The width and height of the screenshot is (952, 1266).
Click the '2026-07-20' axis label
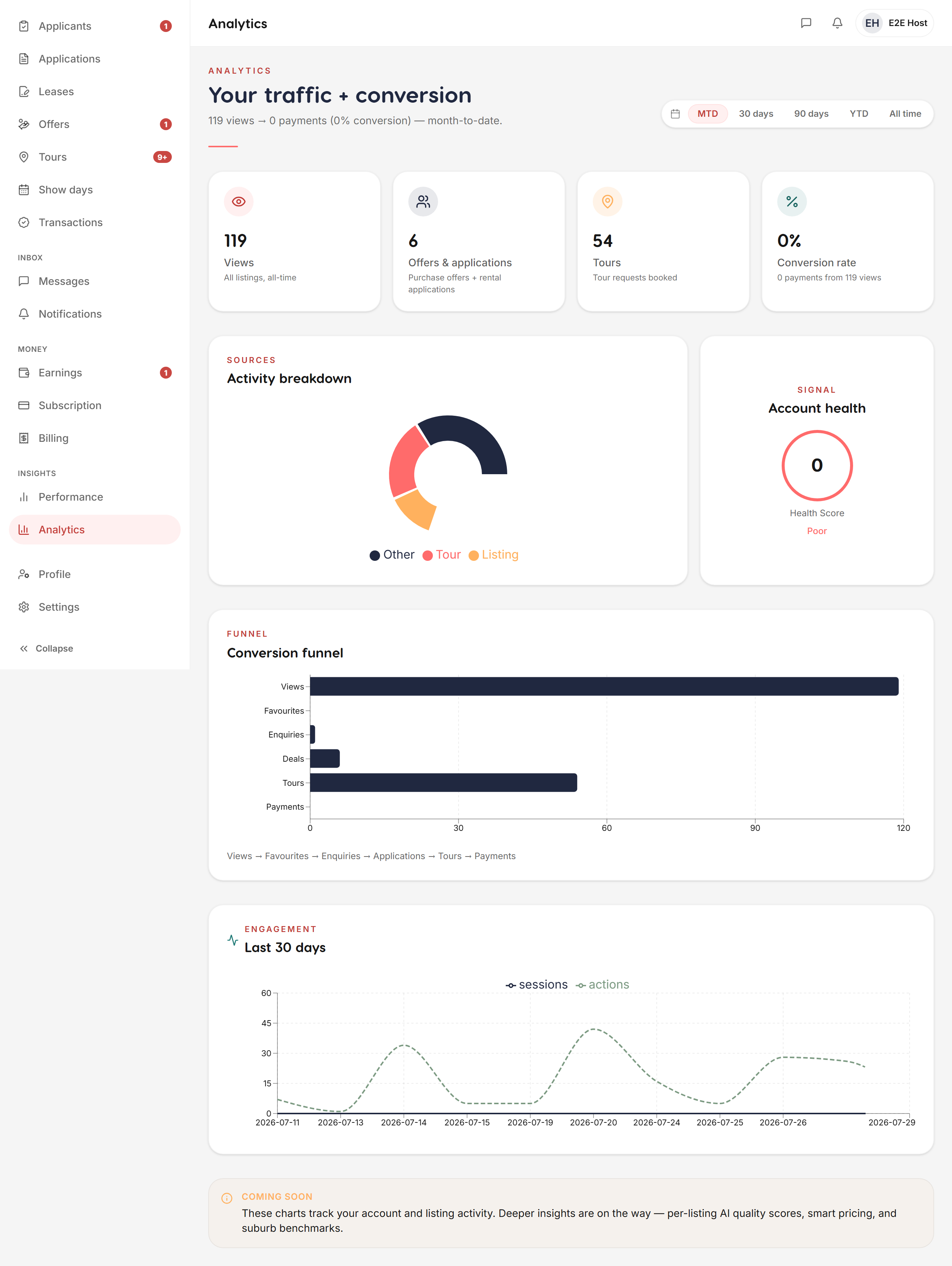(x=593, y=1122)
